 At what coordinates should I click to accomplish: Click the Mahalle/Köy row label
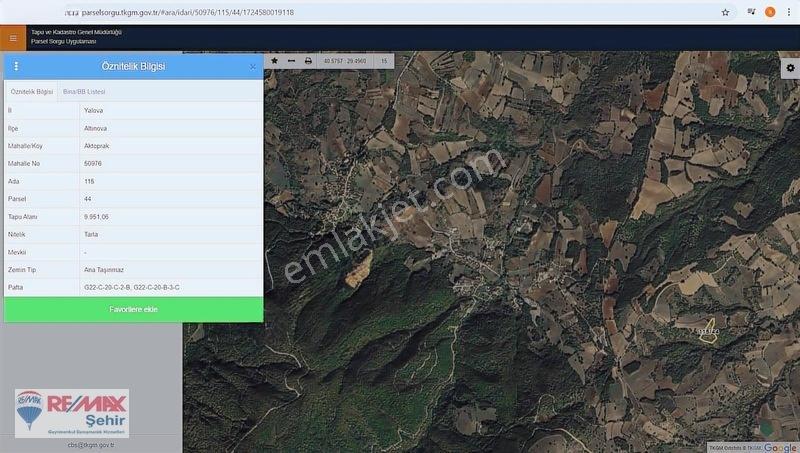pos(25,146)
